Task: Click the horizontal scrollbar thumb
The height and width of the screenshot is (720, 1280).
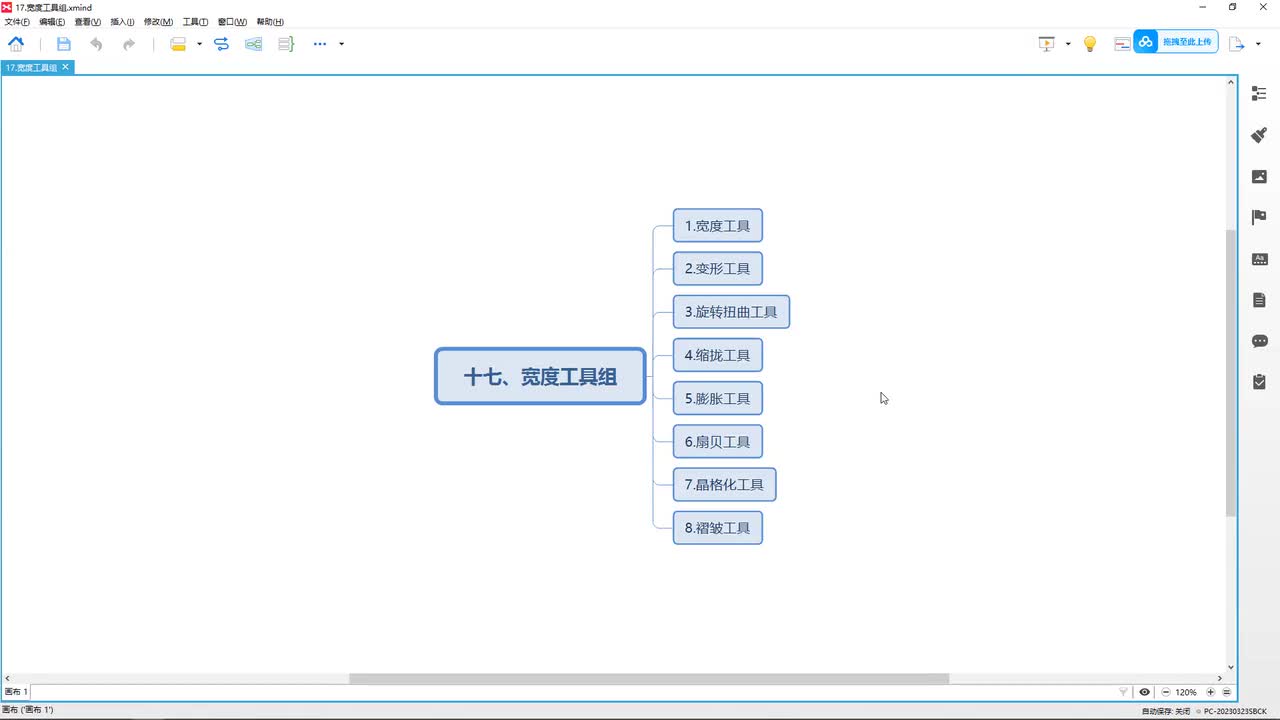Action: click(648, 679)
